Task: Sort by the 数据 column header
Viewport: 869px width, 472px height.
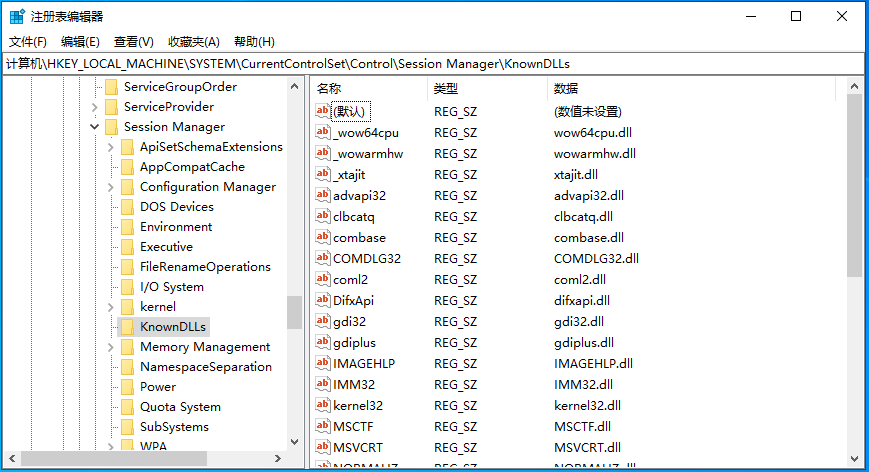Action: pos(691,89)
